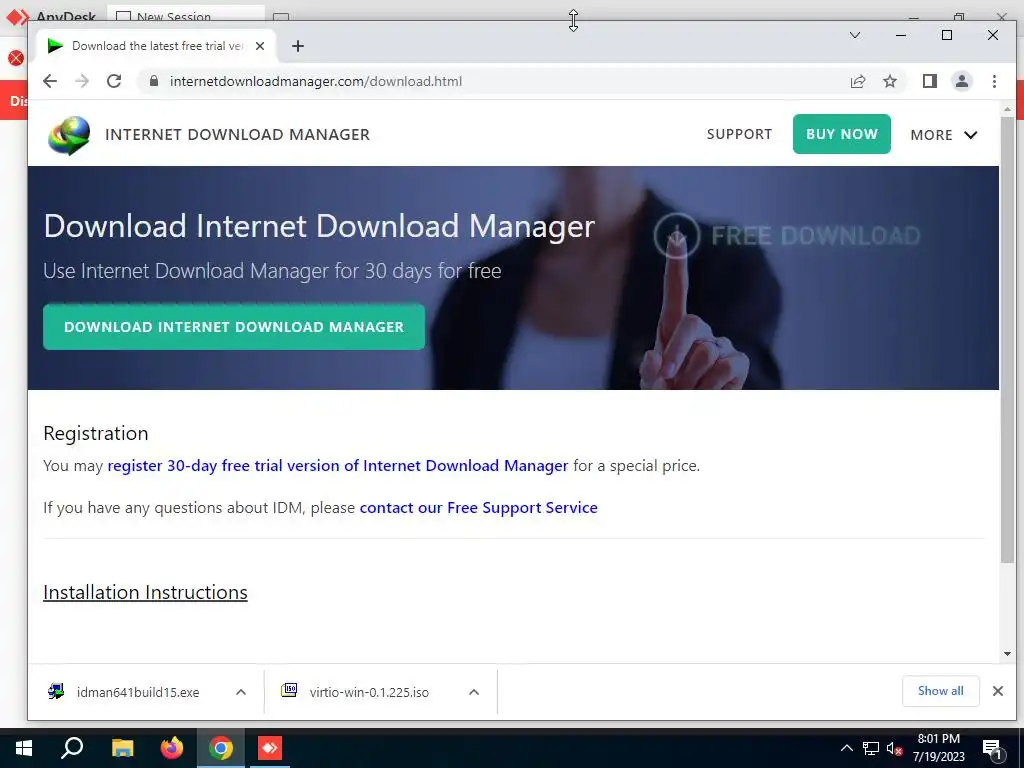Open options for virtio-win-0.1.225.iso download
The width and height of the screenshot is (1024, 768).
point(474,692)
